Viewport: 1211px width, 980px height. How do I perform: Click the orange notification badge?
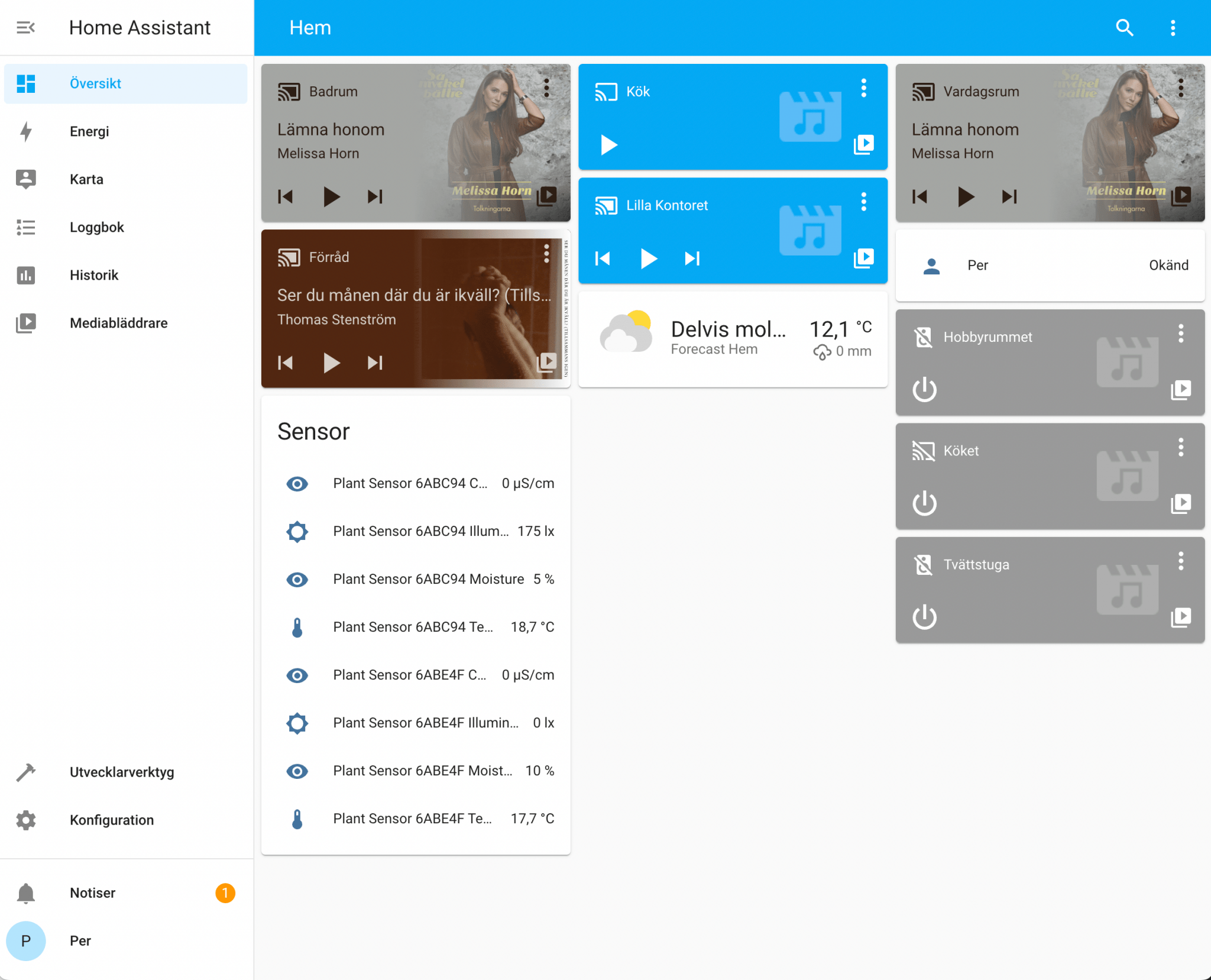[x=225, y=892]
